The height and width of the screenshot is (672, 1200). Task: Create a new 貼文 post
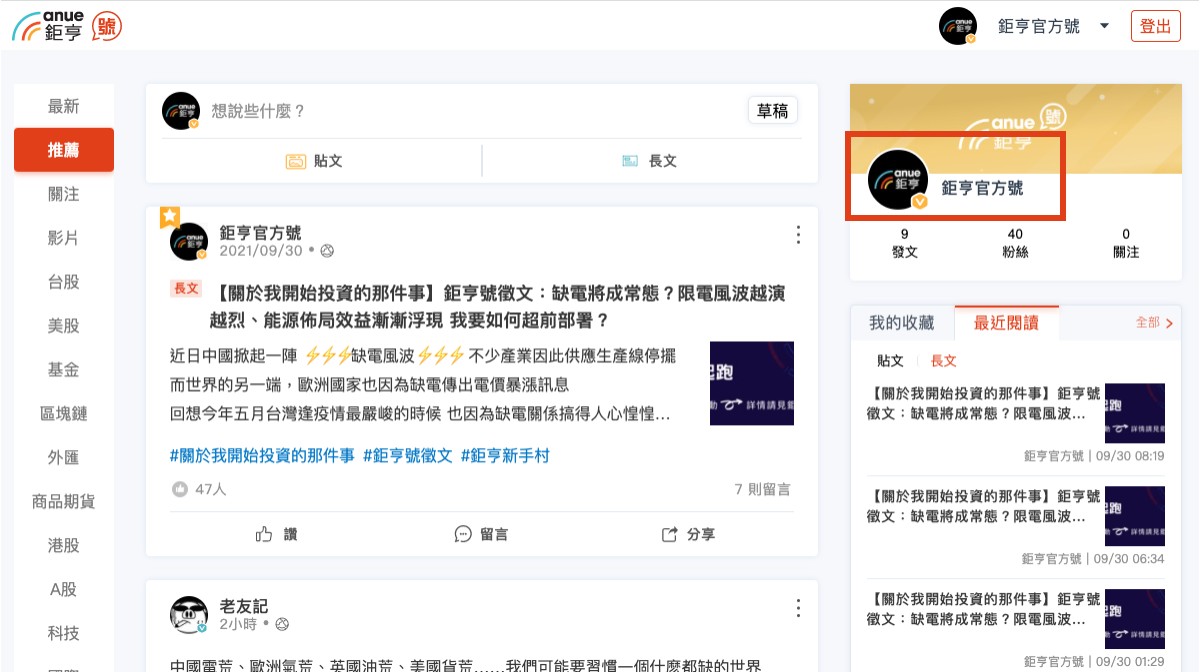point(314,161)
